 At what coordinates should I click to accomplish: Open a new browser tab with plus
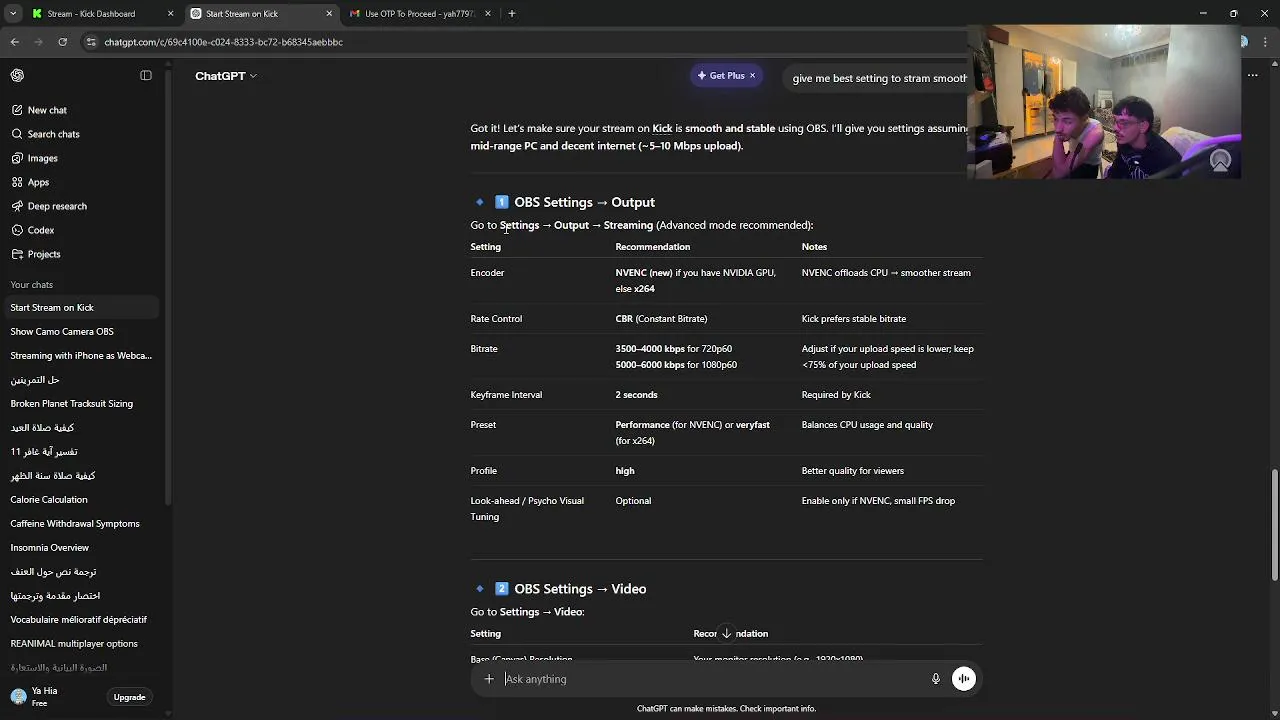(512, 14)
